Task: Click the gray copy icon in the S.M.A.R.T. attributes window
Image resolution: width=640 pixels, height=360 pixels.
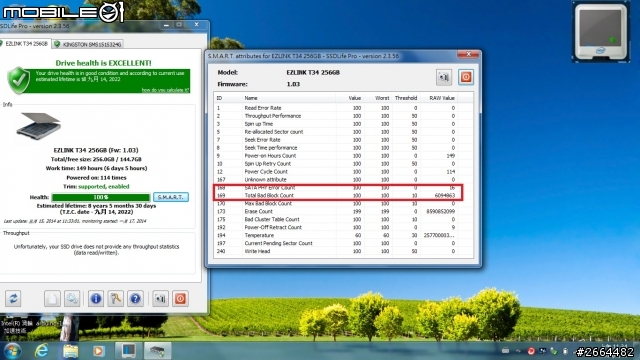Action: 444,77
